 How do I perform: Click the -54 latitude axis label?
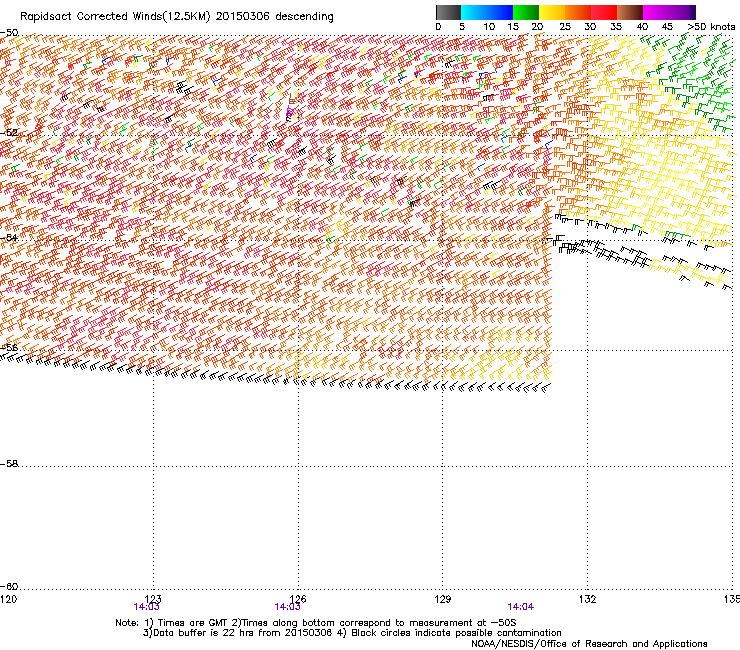click(9, 237)
